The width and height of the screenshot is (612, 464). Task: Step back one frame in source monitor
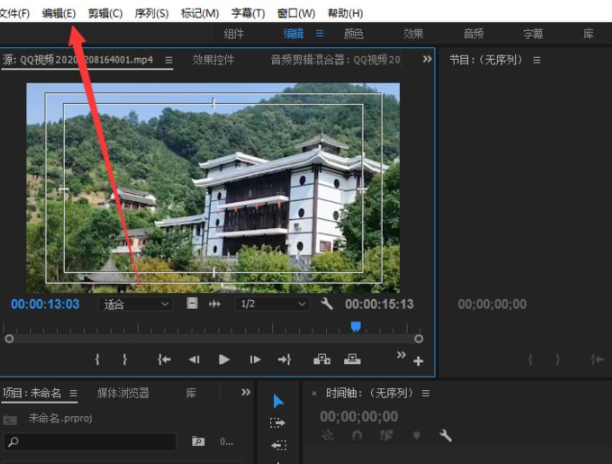194,359
